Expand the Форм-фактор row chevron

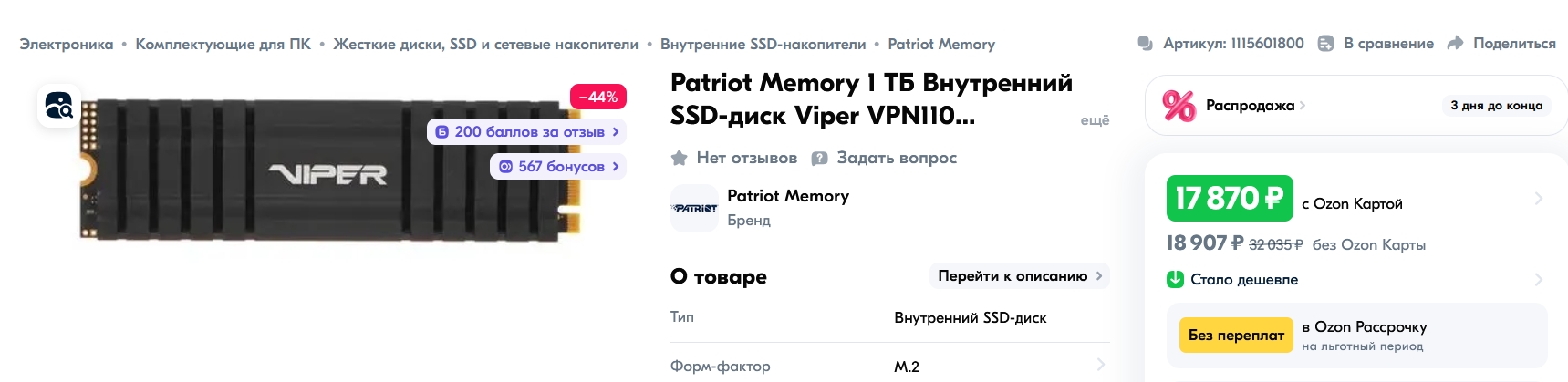tap(1100, 365)
